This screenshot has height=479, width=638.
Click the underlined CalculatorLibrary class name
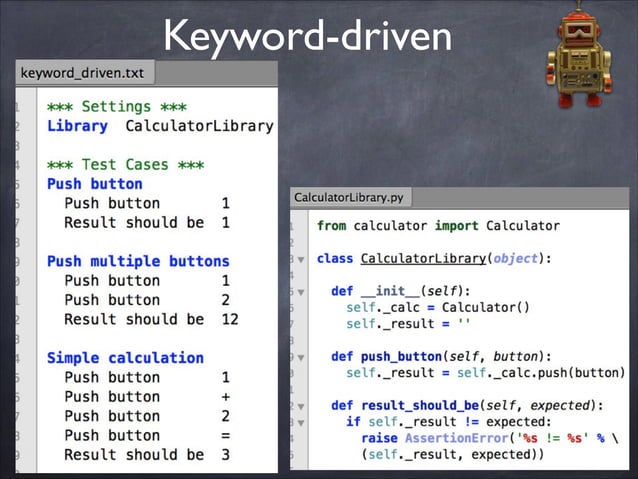click(423, 259)
